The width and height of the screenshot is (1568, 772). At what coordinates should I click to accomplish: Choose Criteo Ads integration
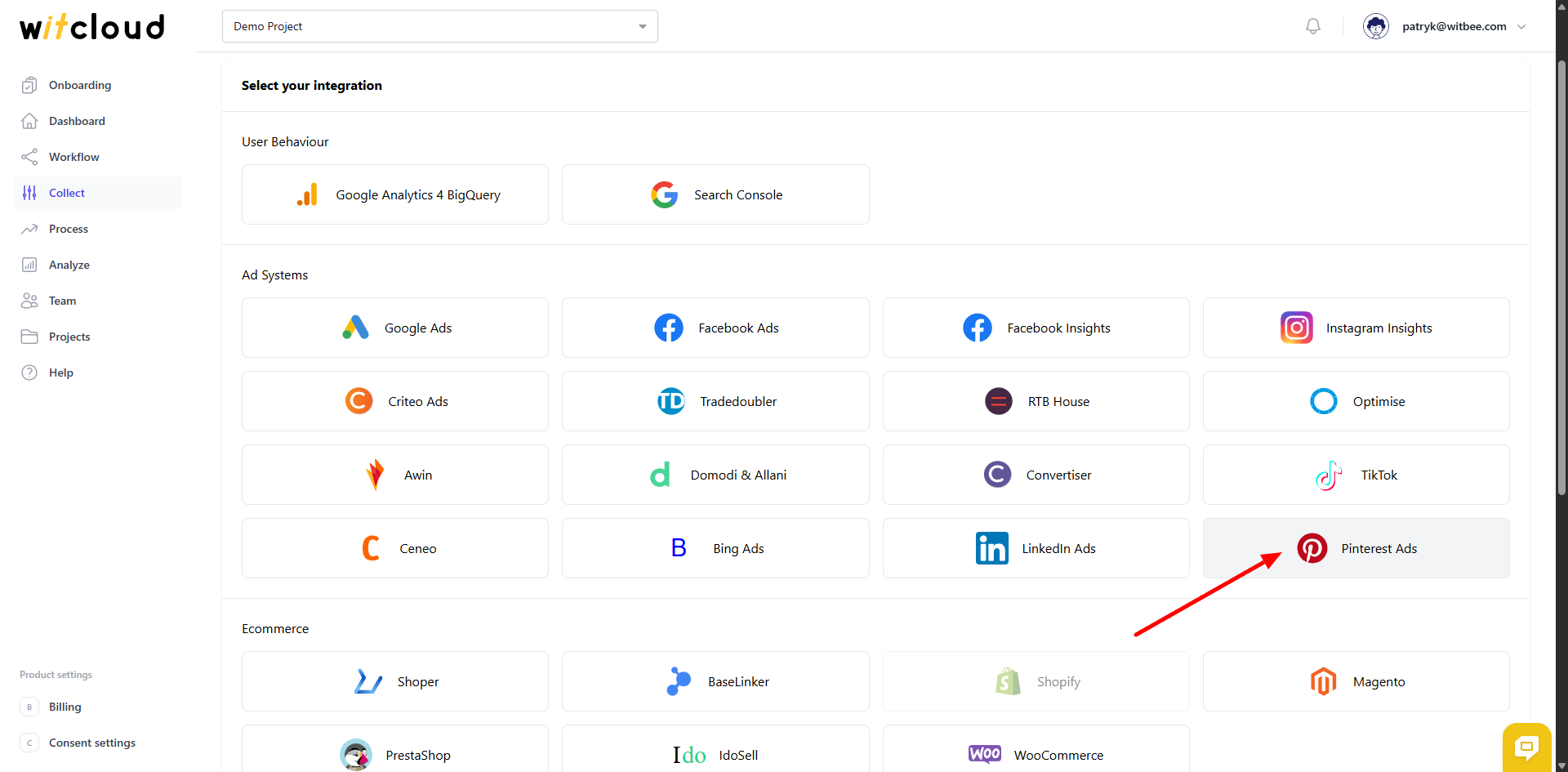pos(395,401)
